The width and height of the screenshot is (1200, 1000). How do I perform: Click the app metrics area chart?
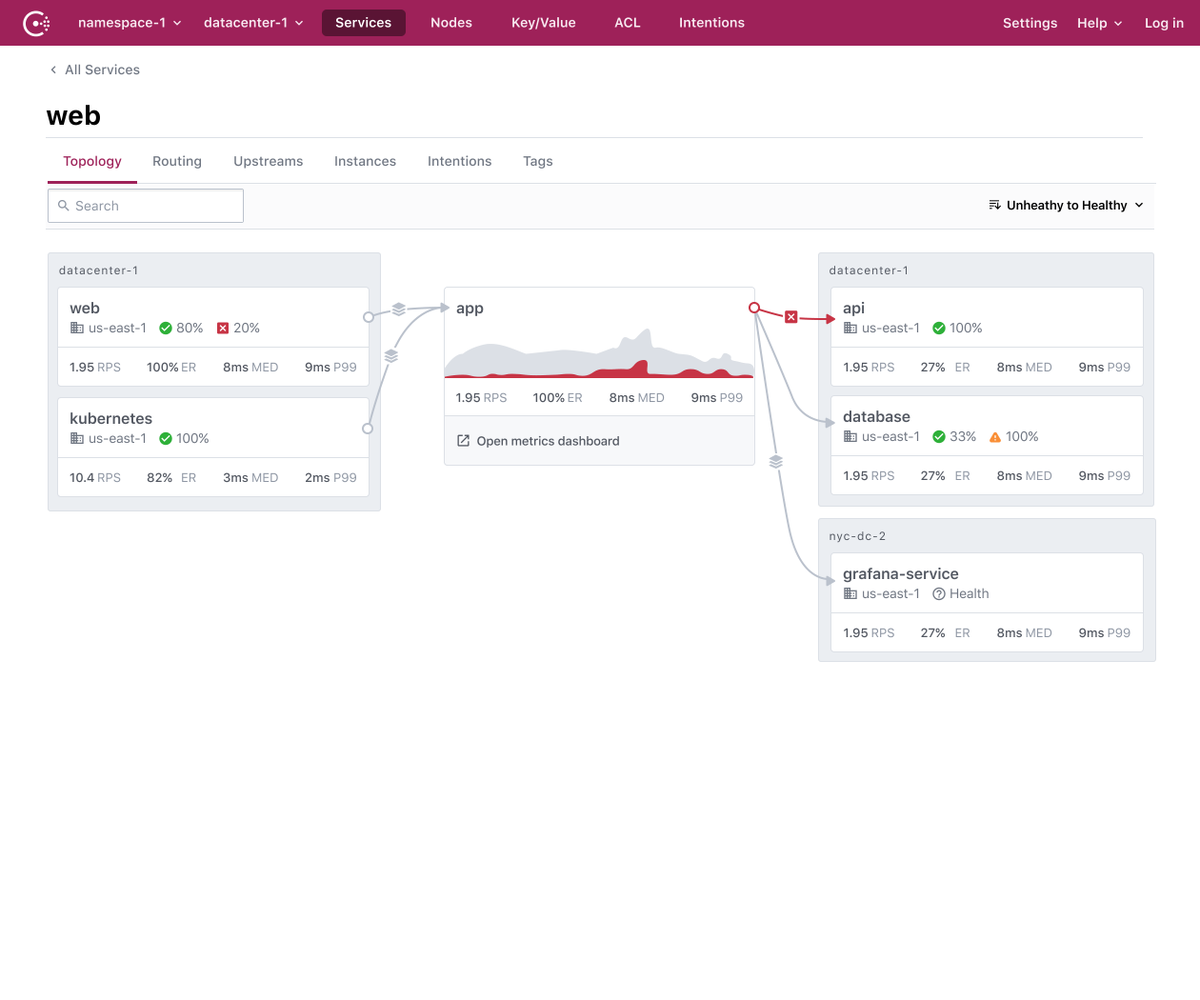coord(599,353)
